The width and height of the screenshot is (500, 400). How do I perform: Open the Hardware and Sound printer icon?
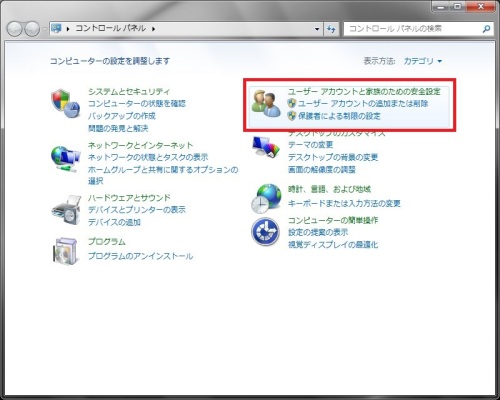click(66, 211)
